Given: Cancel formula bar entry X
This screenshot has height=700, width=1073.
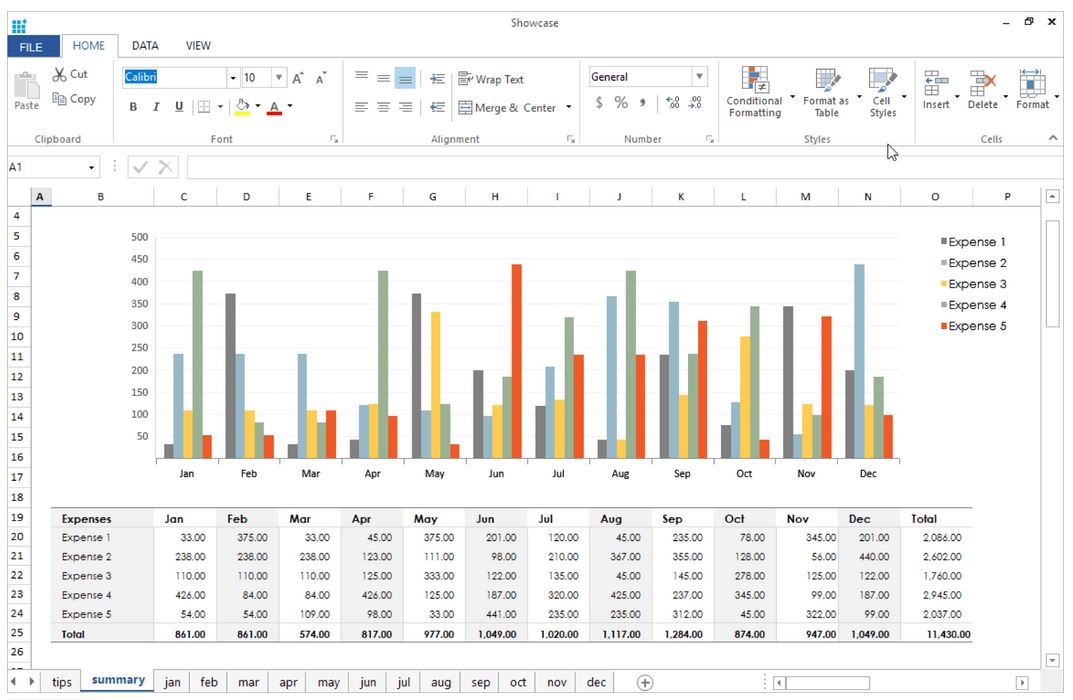Looking at the screenshot, I should tap(165, 167).
